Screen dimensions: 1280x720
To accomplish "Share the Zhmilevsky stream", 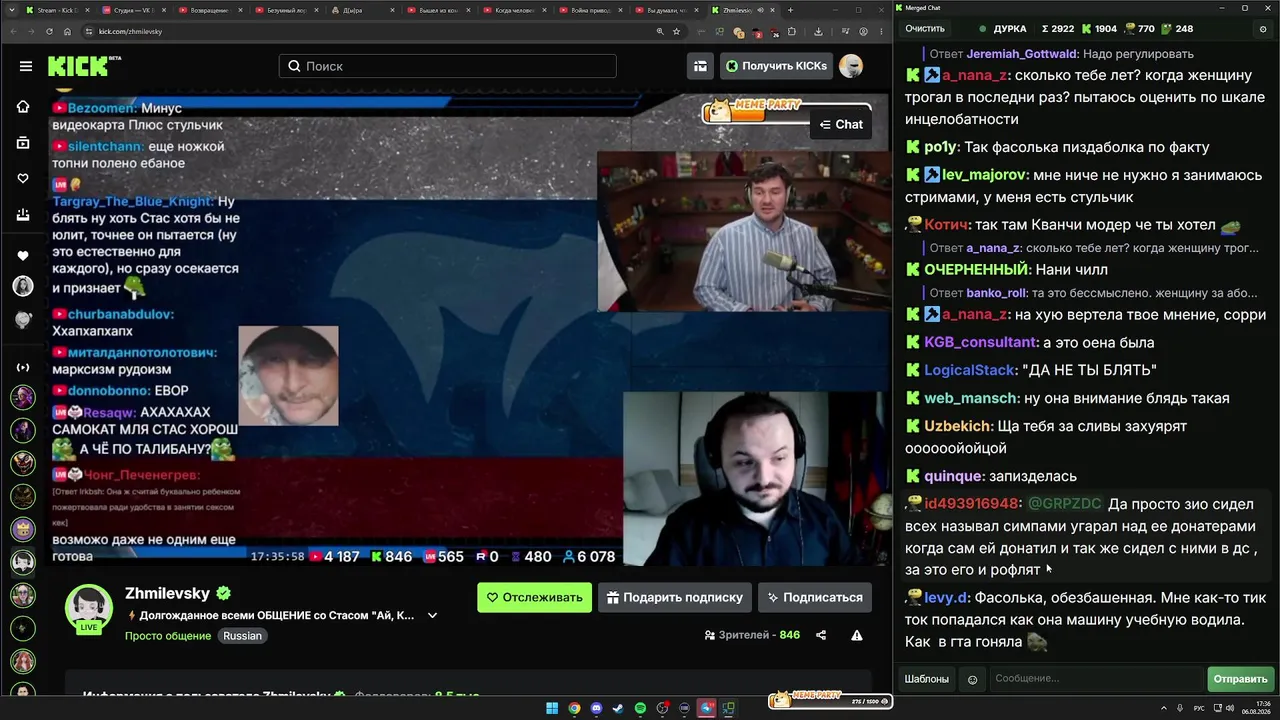I will [x=821, y=635].
